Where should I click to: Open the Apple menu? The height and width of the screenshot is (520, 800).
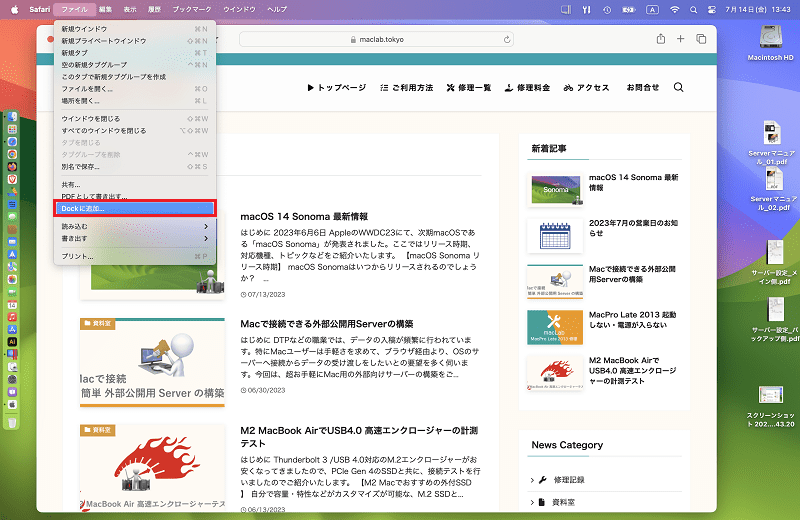tap(14, 9)
